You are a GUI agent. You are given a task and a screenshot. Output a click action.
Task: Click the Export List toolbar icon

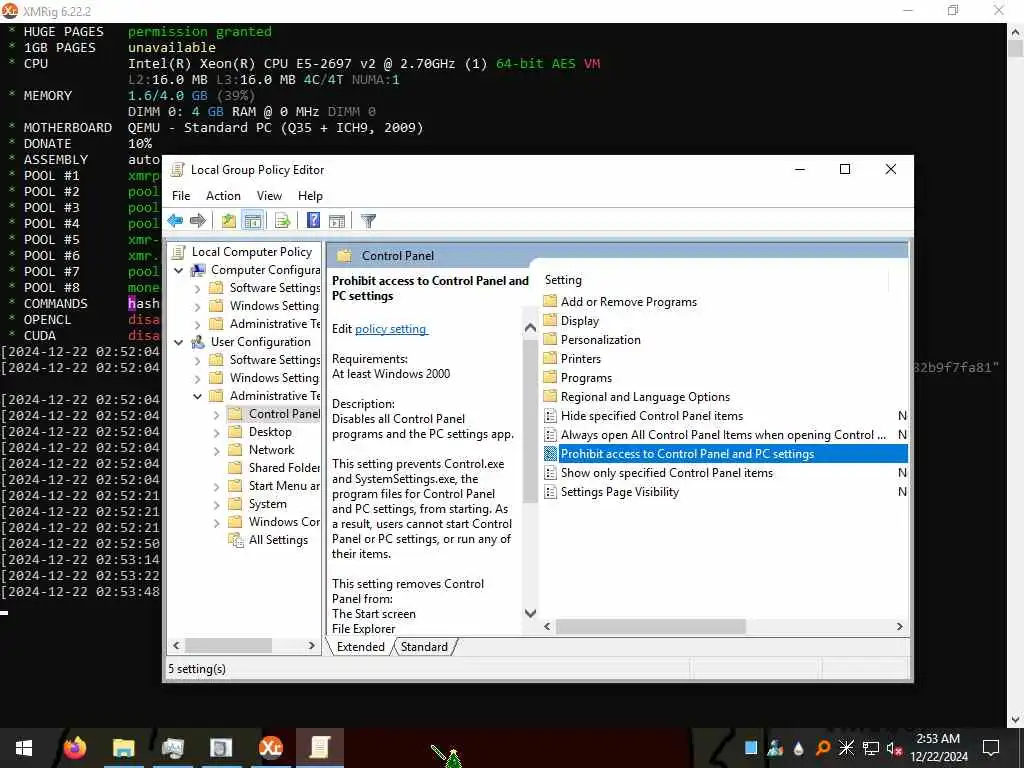pos(283,221)
